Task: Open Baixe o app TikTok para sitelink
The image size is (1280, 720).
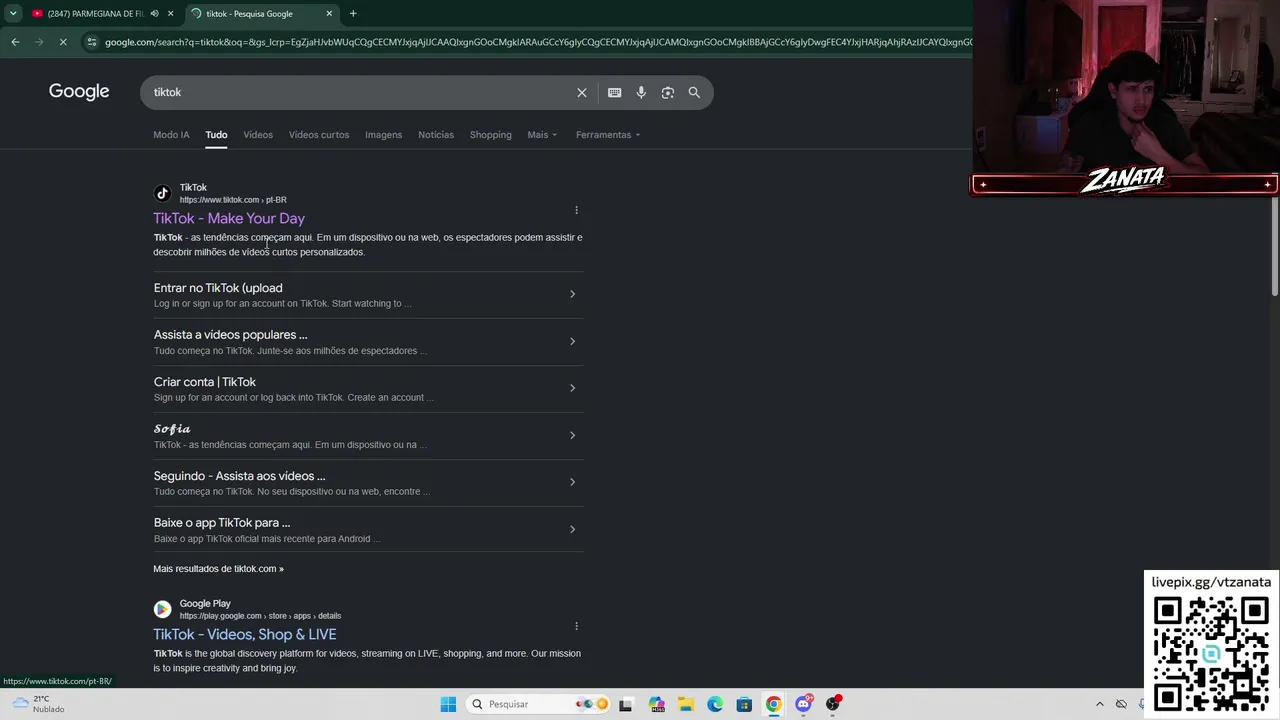Action: [x=222, y=523]
